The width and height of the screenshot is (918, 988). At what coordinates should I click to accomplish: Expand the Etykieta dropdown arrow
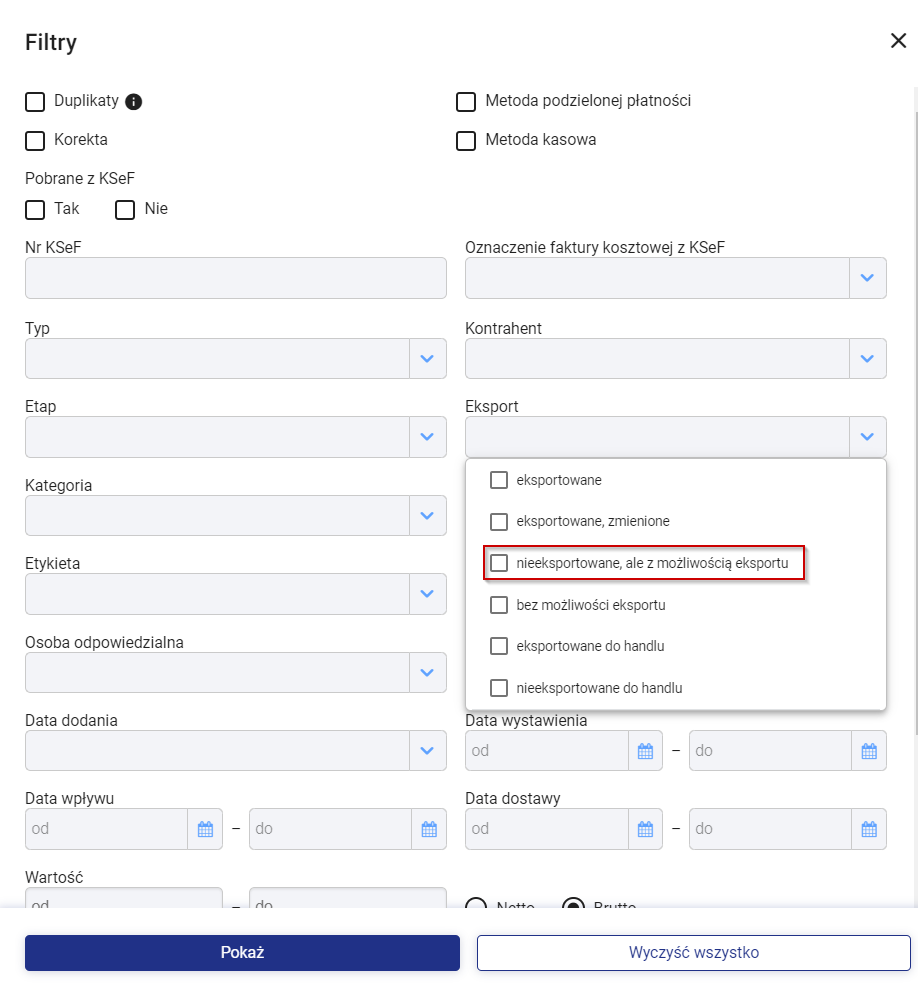pos(427,594)
